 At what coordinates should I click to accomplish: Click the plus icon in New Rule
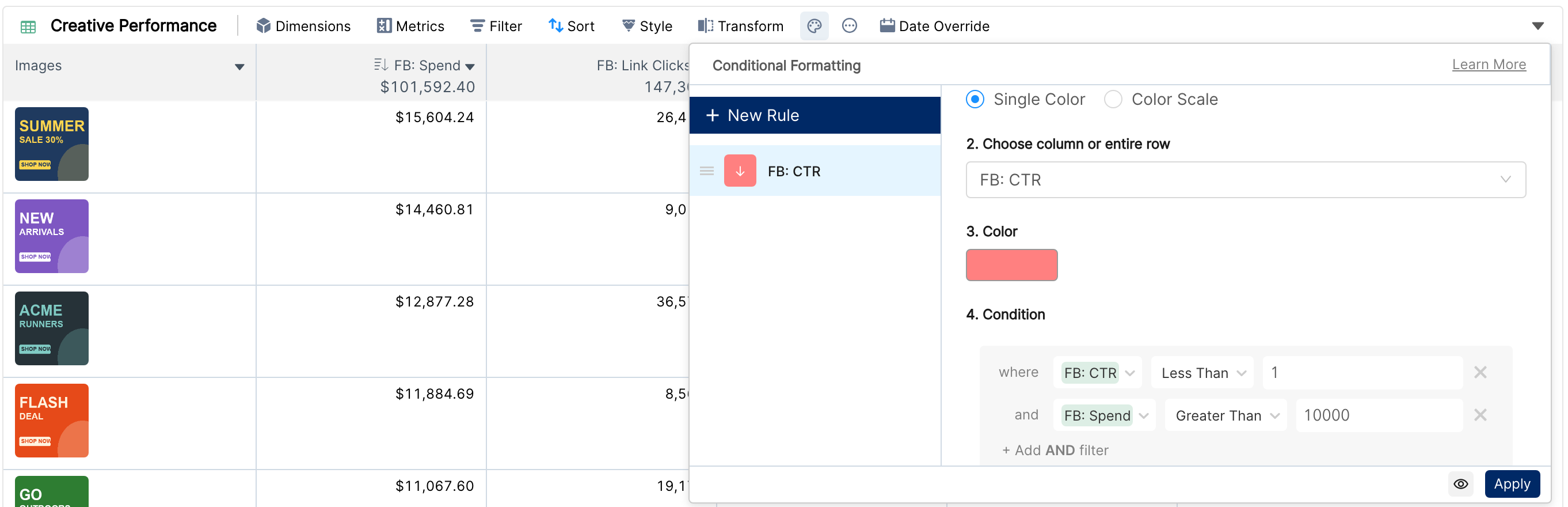coord(712,115)
